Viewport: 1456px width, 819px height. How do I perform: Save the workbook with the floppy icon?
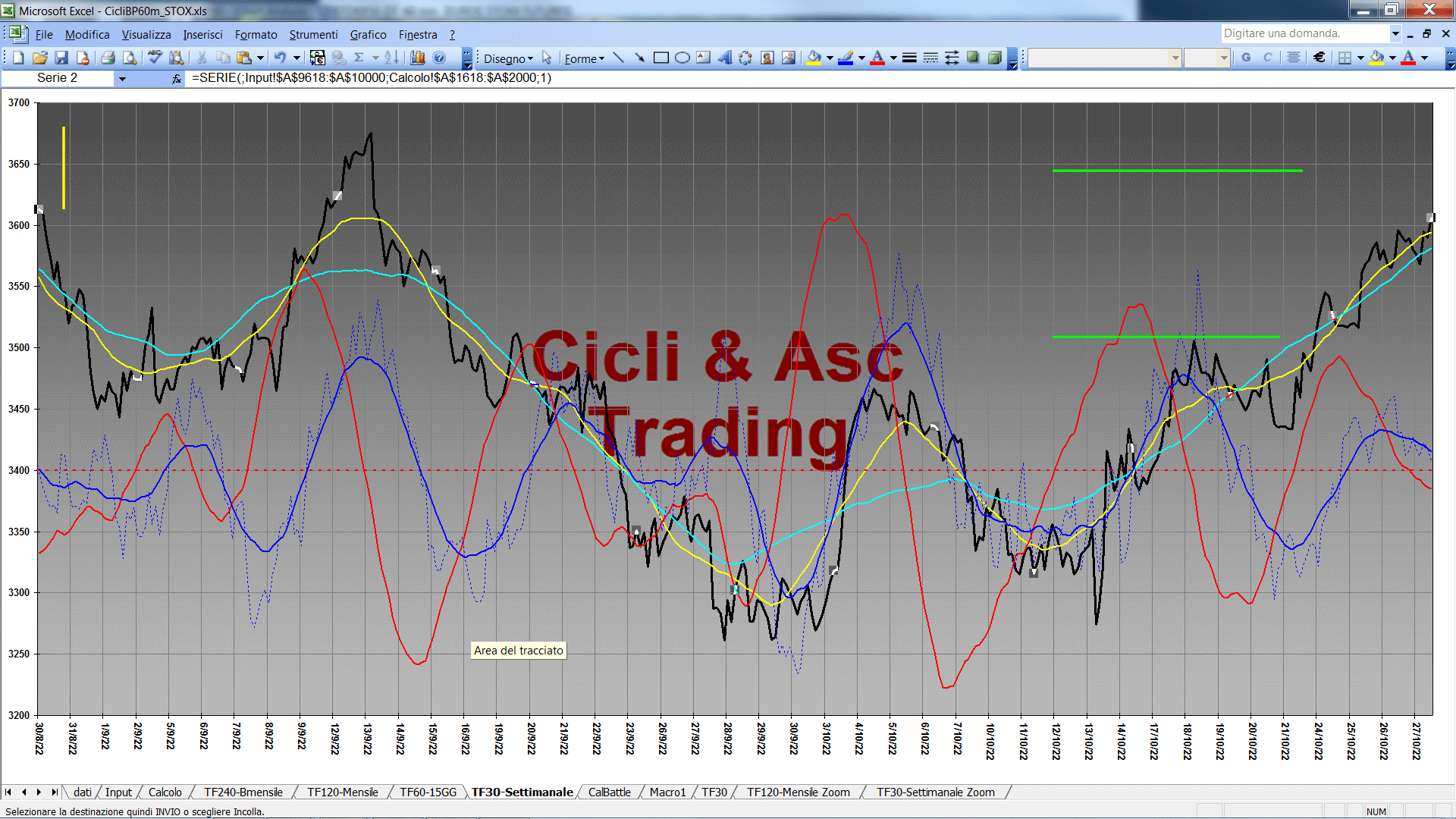[x=61, y=58]
